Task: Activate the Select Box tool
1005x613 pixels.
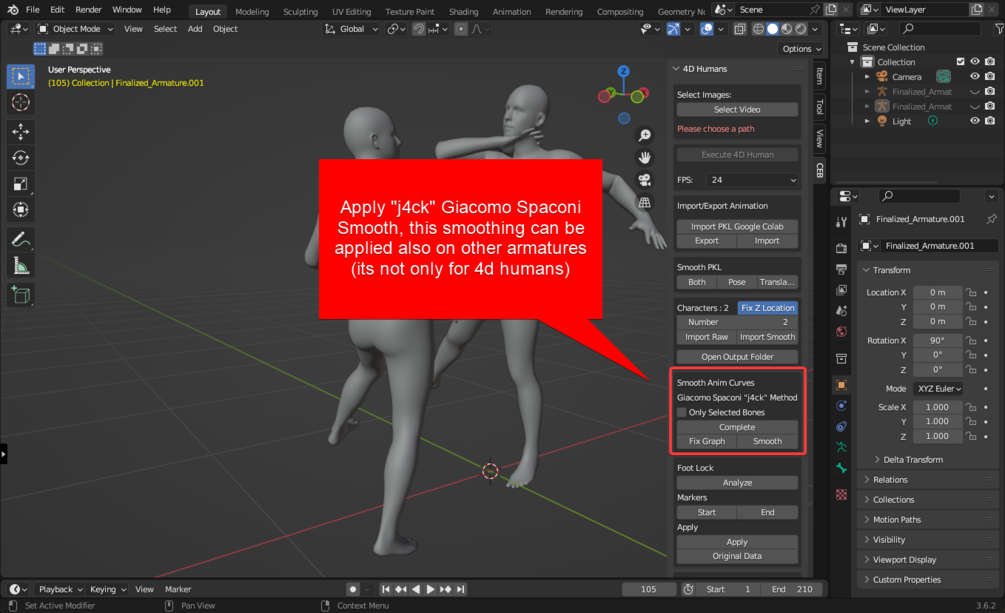Action: pyautogui.click(x=21, y=76)
